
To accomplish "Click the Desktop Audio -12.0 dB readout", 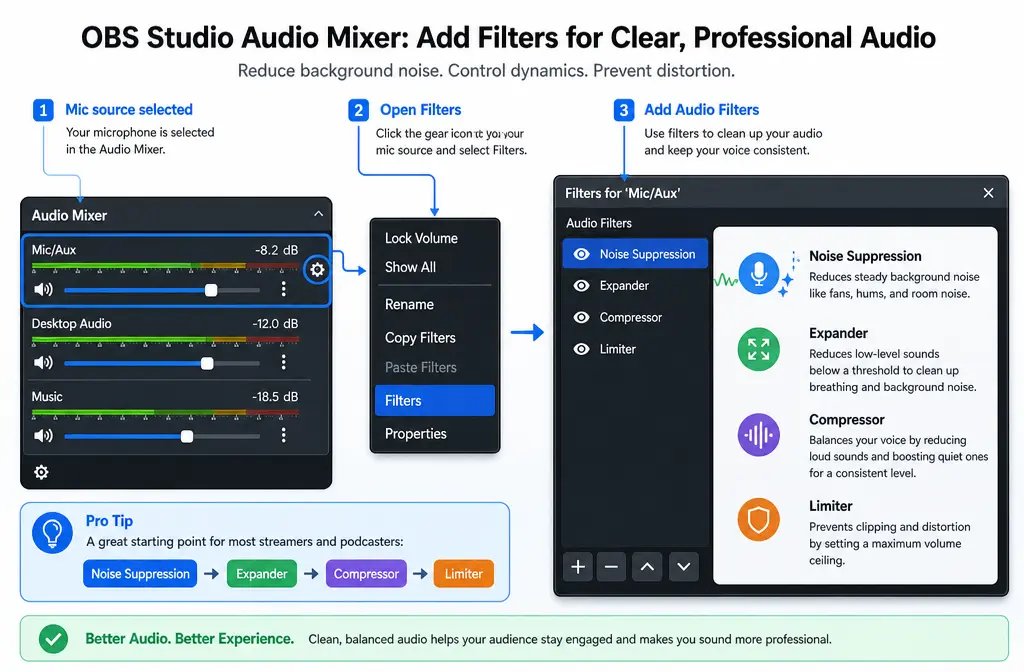I will tap(275, 323).
